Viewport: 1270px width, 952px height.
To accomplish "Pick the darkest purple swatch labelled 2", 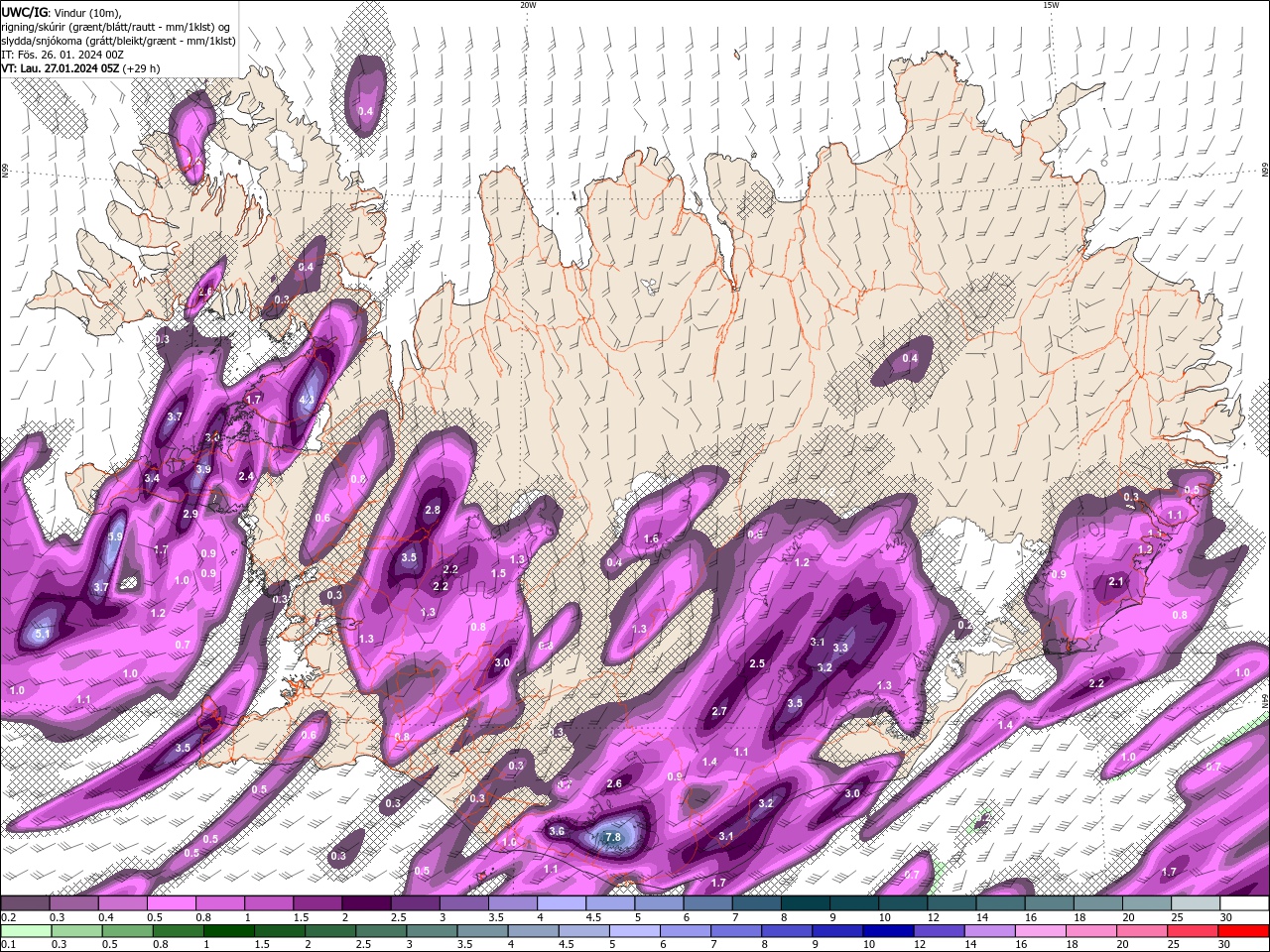I will point(366,903).
